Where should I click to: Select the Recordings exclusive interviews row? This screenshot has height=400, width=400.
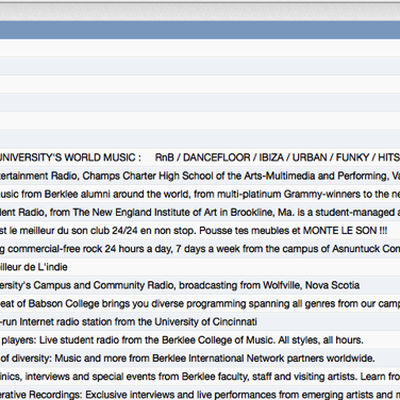(x=200, y=393)
